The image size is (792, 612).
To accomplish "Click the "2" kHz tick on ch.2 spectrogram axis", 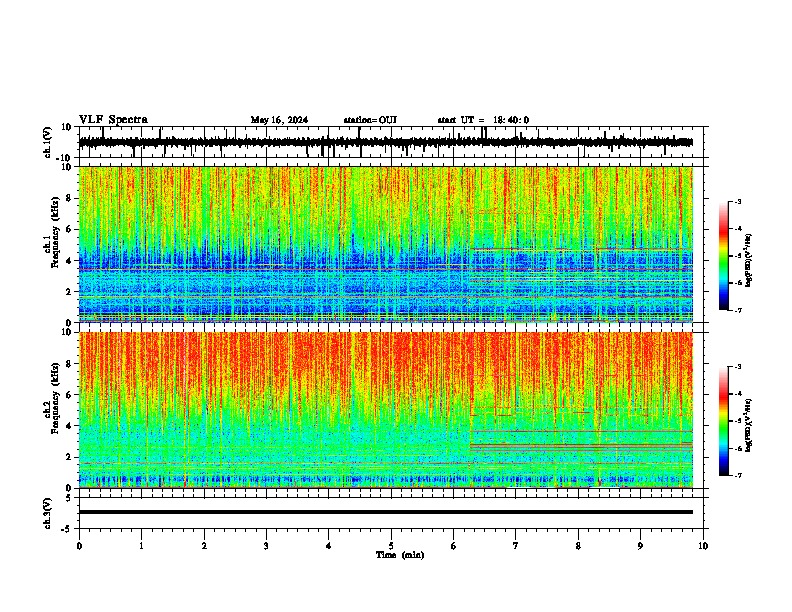I will pos(70,457).
